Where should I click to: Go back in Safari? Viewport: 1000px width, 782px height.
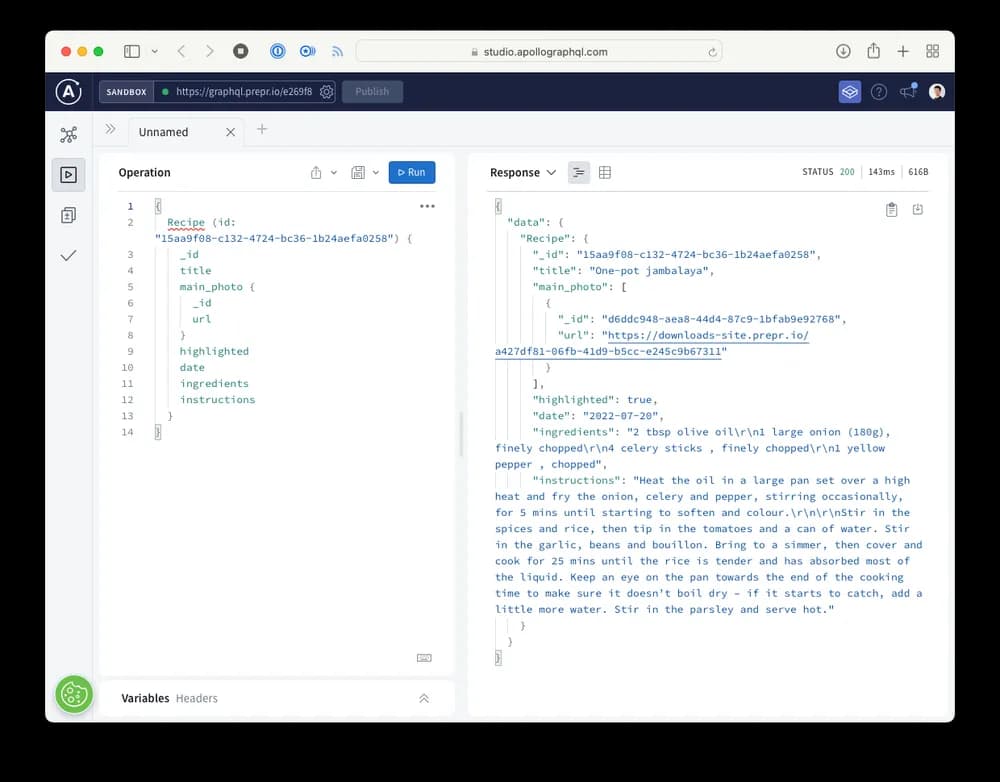[x=182, y=52]
